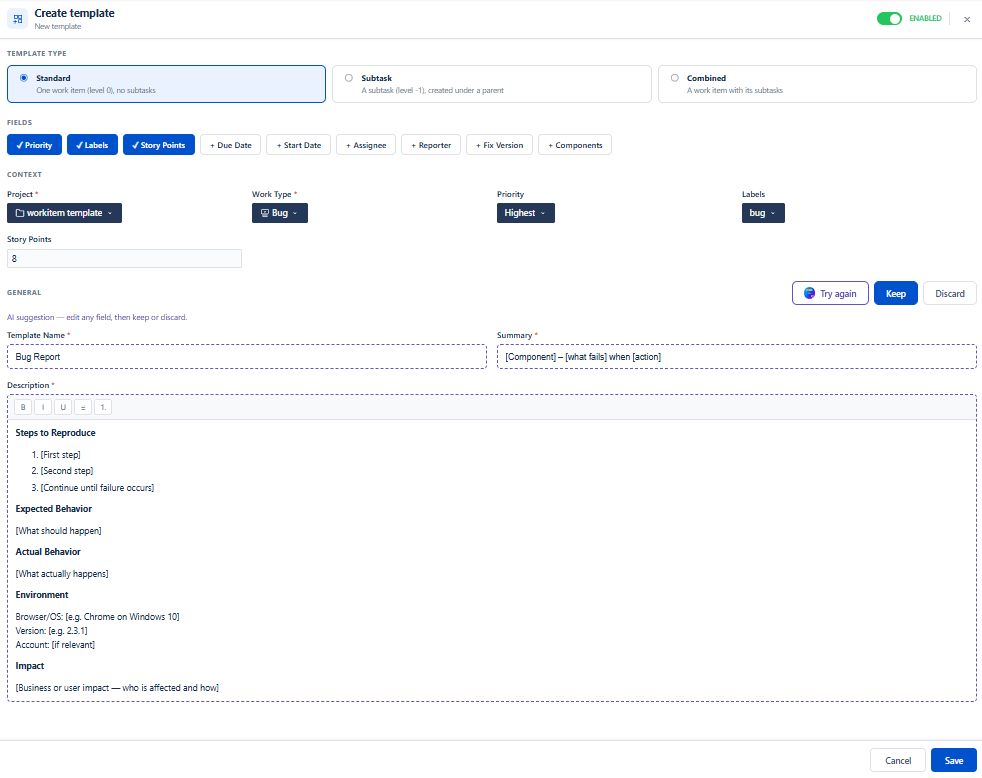982x778 pixels.
Task: Click Try again AI suggestion button
Action: [x=830, y=293]
